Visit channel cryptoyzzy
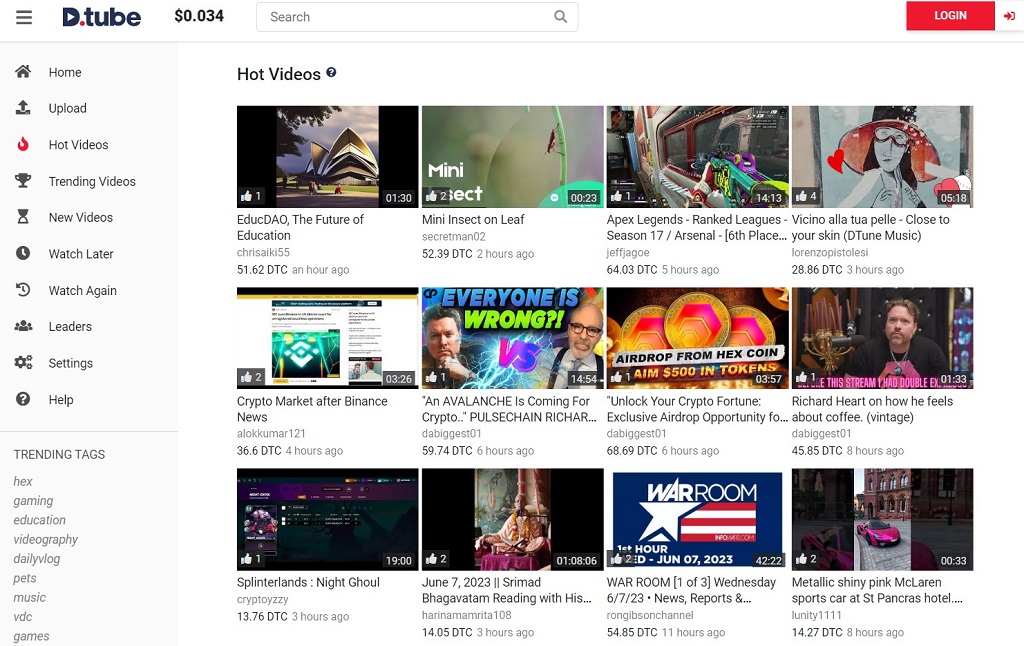The image size is (1024, 646). 263,599
